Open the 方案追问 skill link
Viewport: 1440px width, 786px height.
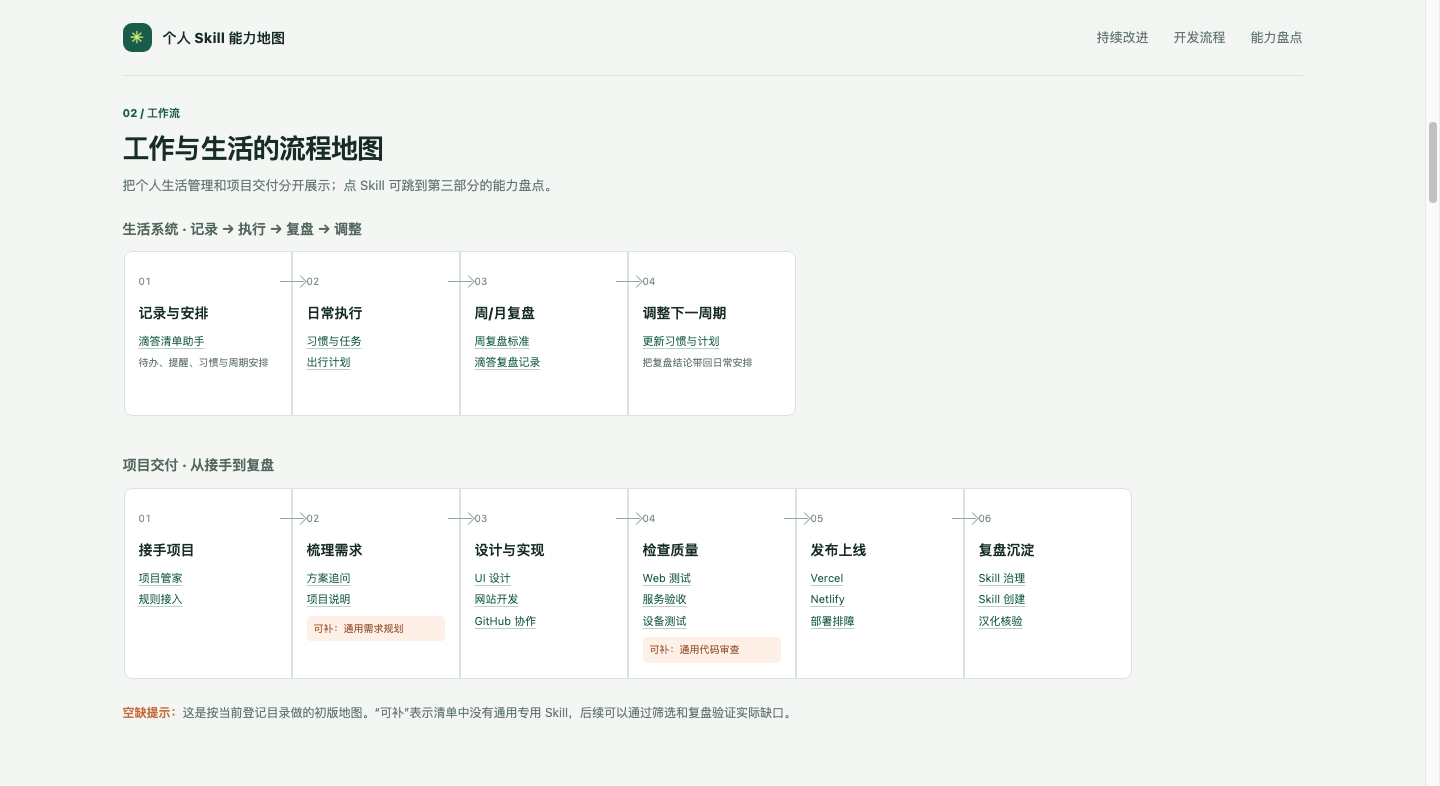coord(328,579)
